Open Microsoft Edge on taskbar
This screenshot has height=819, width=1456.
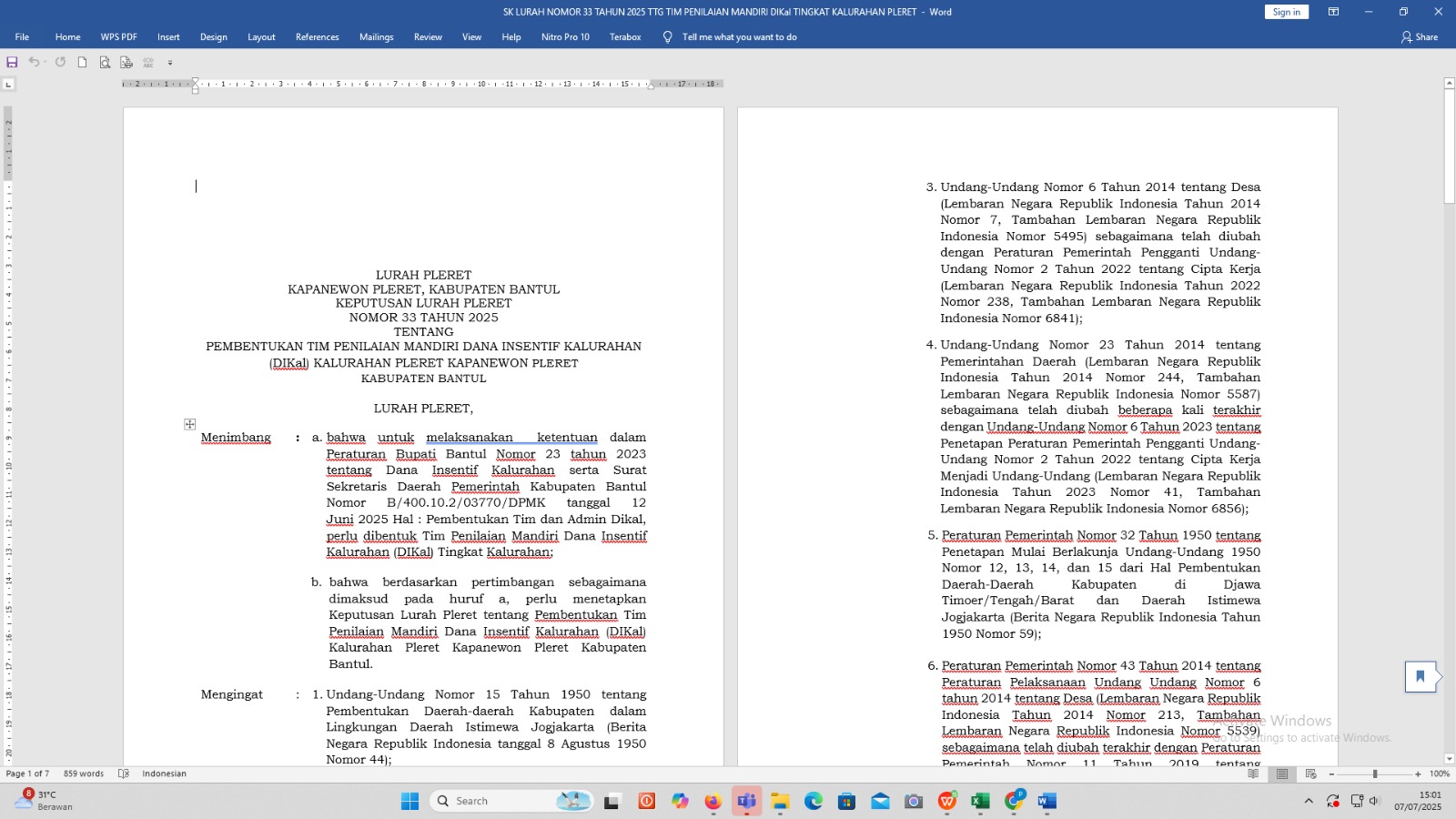(x=814, y=801)
